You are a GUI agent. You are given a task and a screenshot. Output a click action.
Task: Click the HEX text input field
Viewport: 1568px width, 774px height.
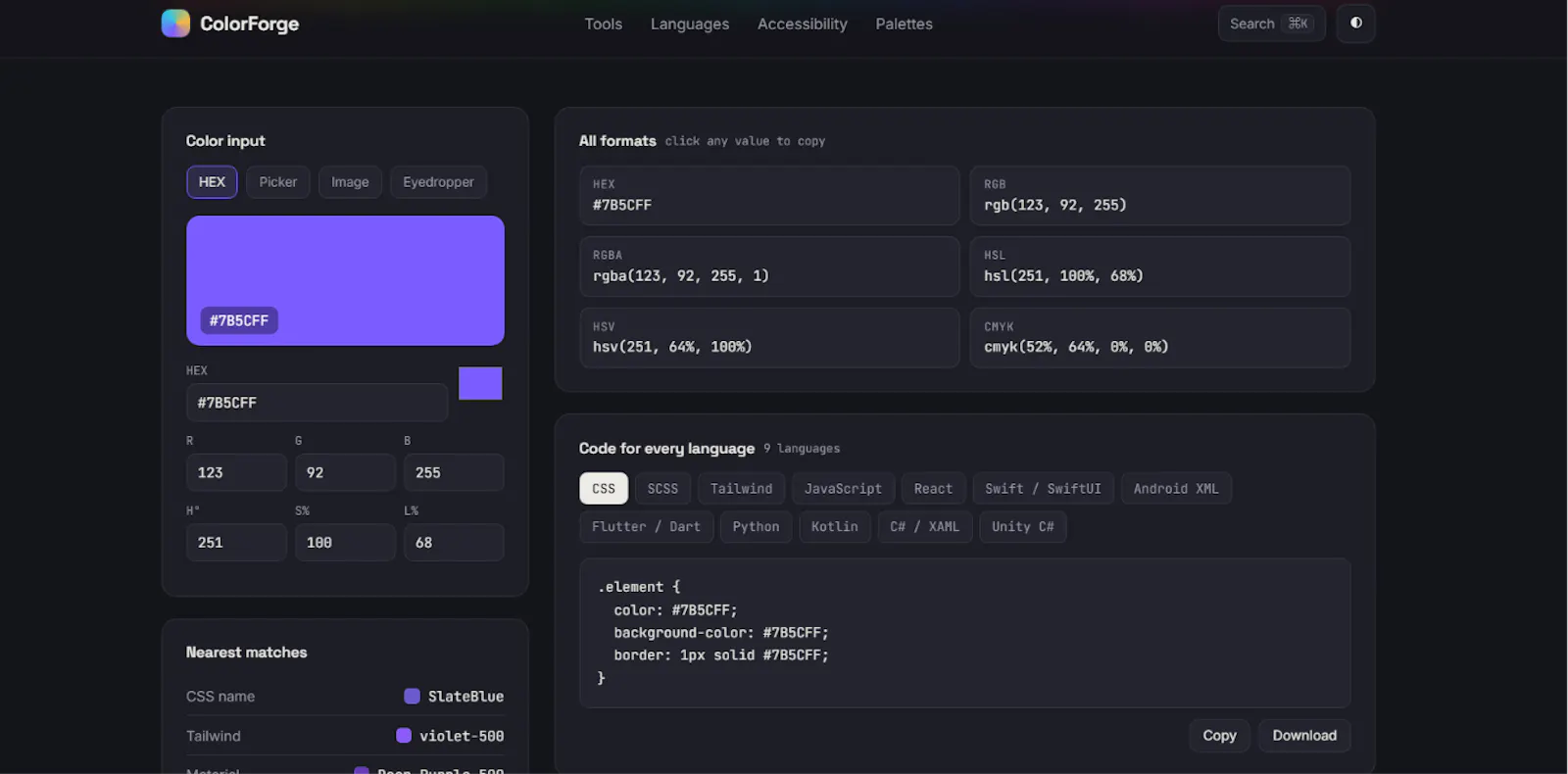pos(317,403)
